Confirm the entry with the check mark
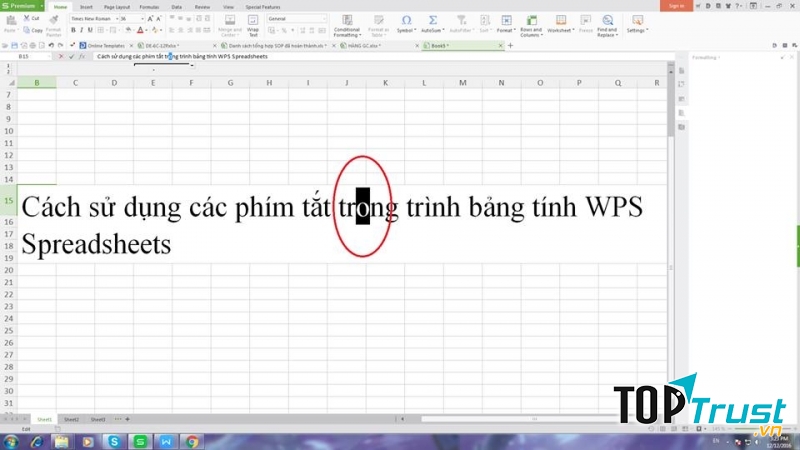This screenshot has width=800, height=450. click(x=71, y=57)
